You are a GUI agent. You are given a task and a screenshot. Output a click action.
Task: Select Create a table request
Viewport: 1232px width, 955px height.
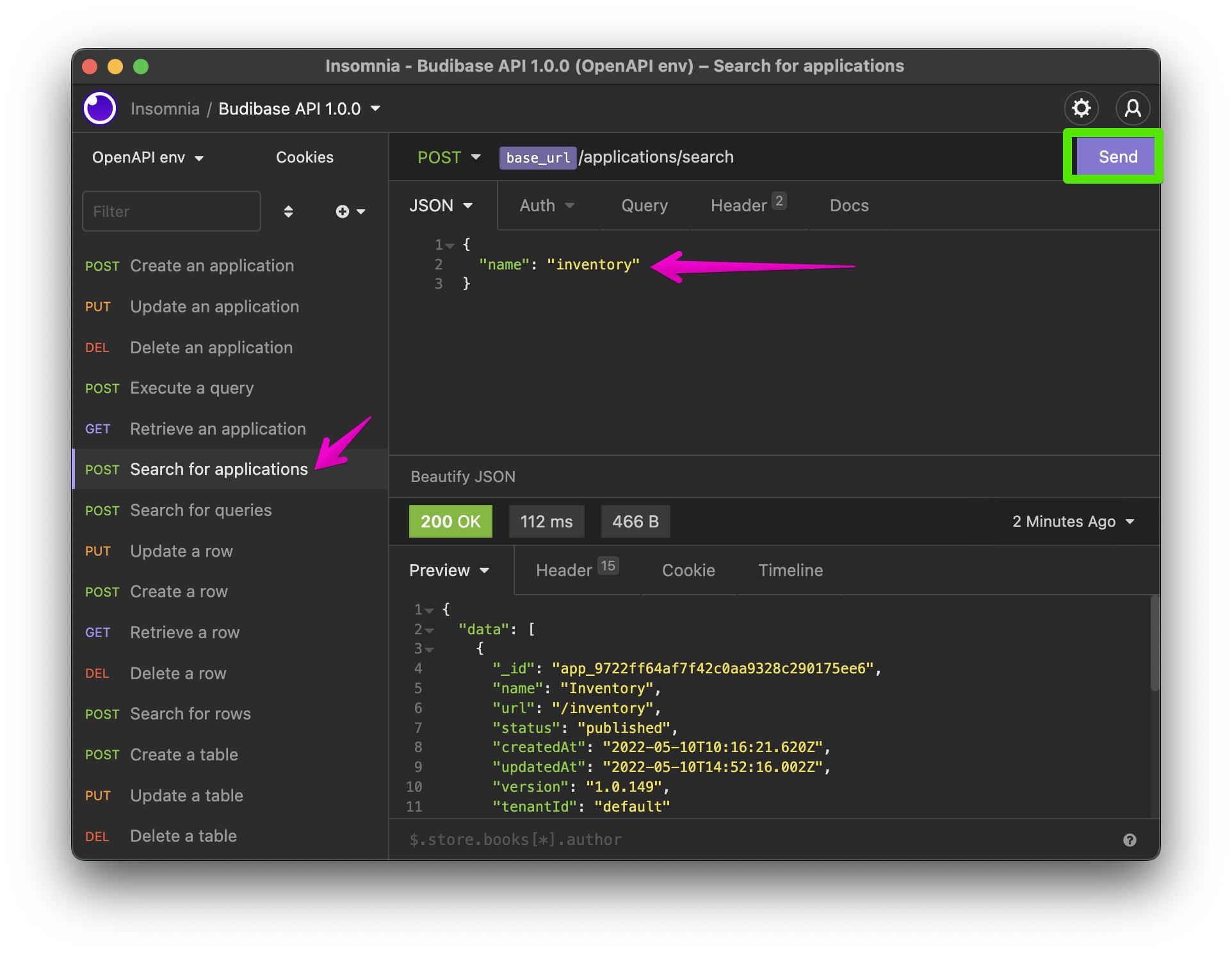coord(231,755)
